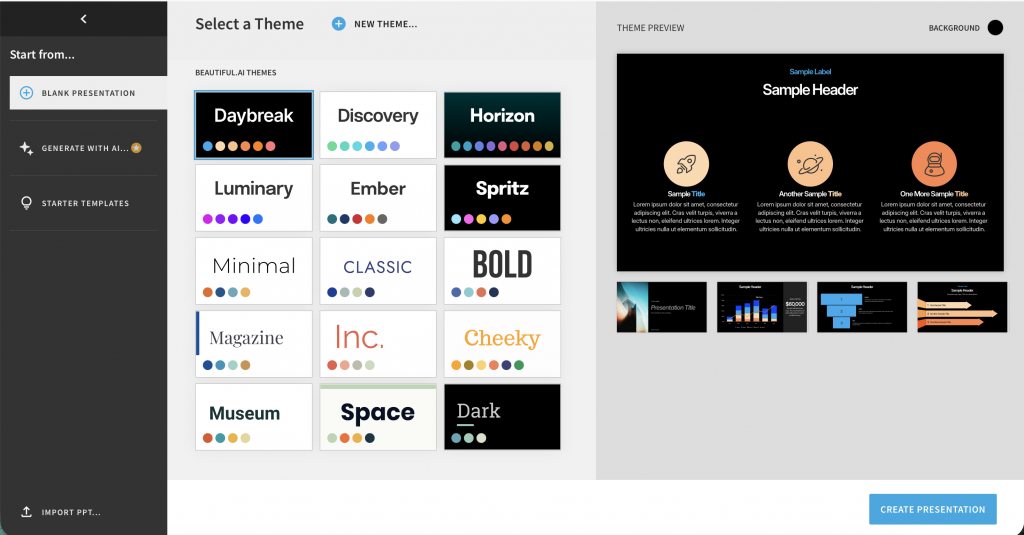Click the gold star badge next to Generate with AI
Image resolution: width=1024 pixels, height=535 pixels.
pos(136,148)
